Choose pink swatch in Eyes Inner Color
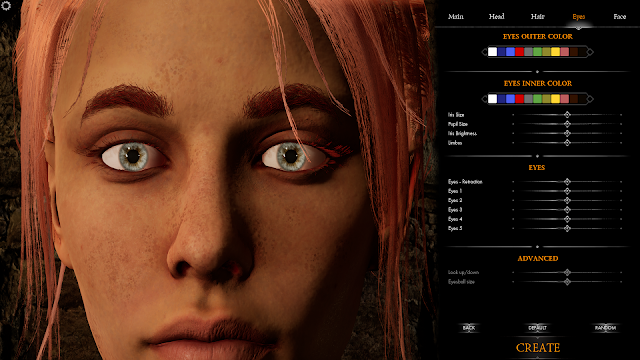The height and width of the screenshot is (360, 640). pyautogui.click(x=564, y=99)
